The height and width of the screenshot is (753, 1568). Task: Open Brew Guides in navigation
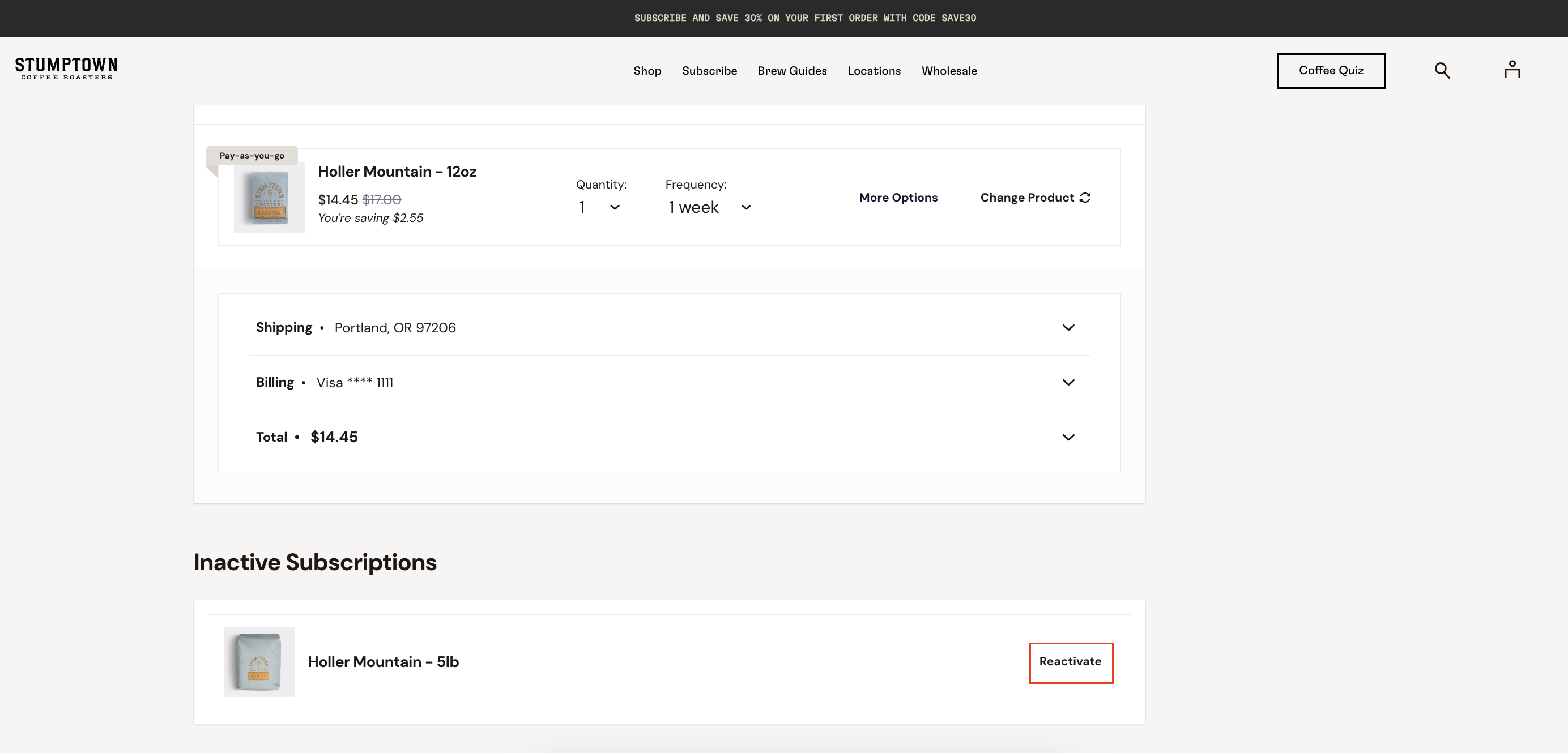(x=792, y=71)
